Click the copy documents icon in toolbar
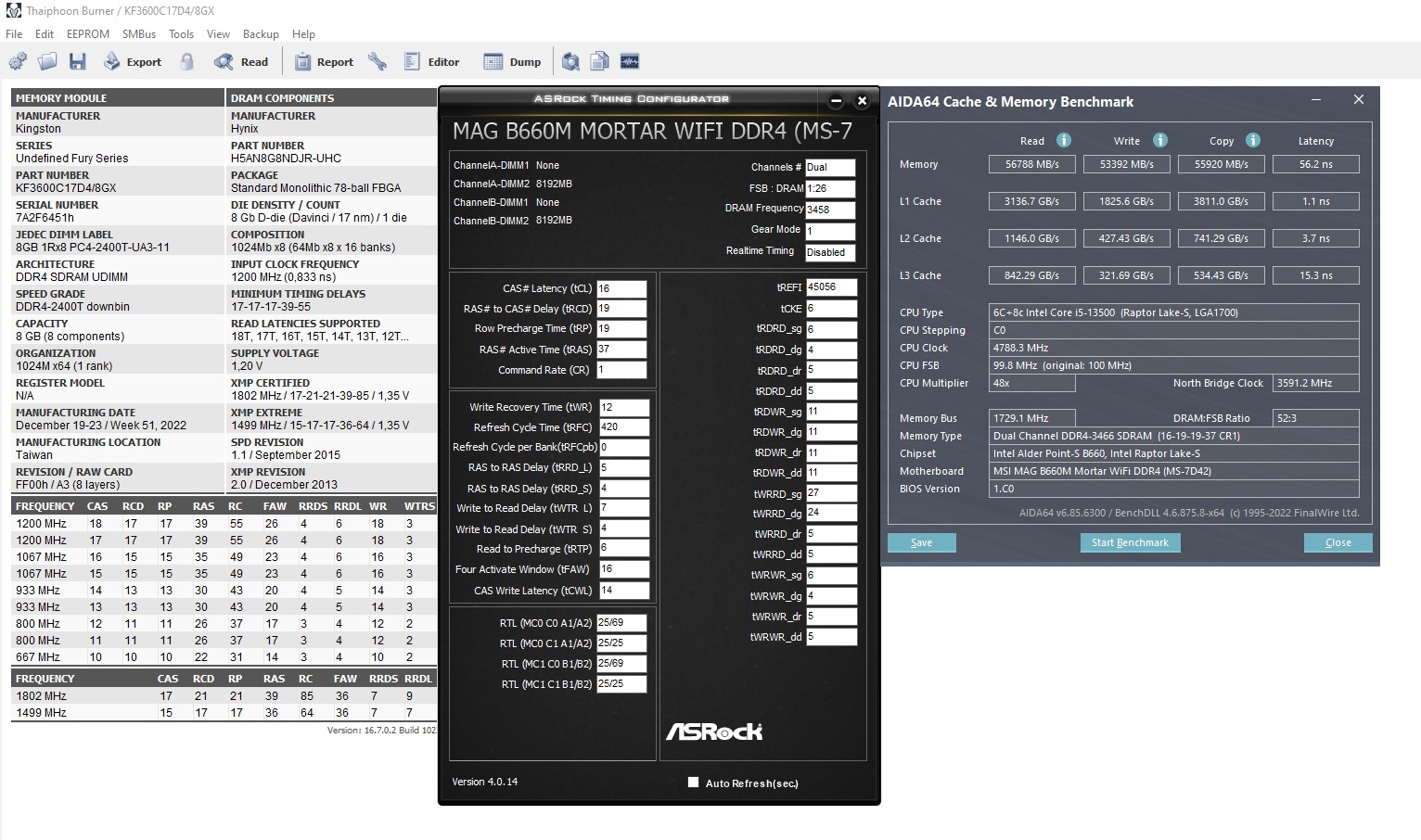This screenshot has width=1421, height=840. click(600, 62)
